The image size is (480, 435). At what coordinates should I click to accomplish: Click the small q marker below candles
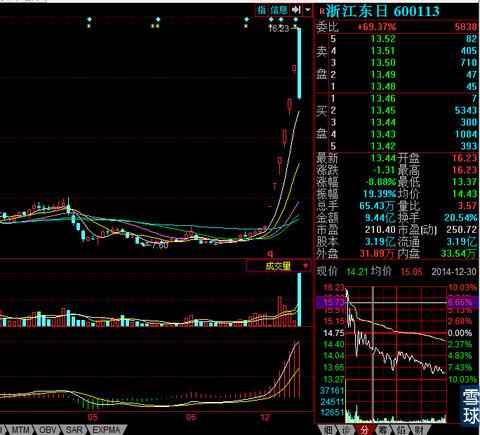pyautogui.click(x=270, y=254)
